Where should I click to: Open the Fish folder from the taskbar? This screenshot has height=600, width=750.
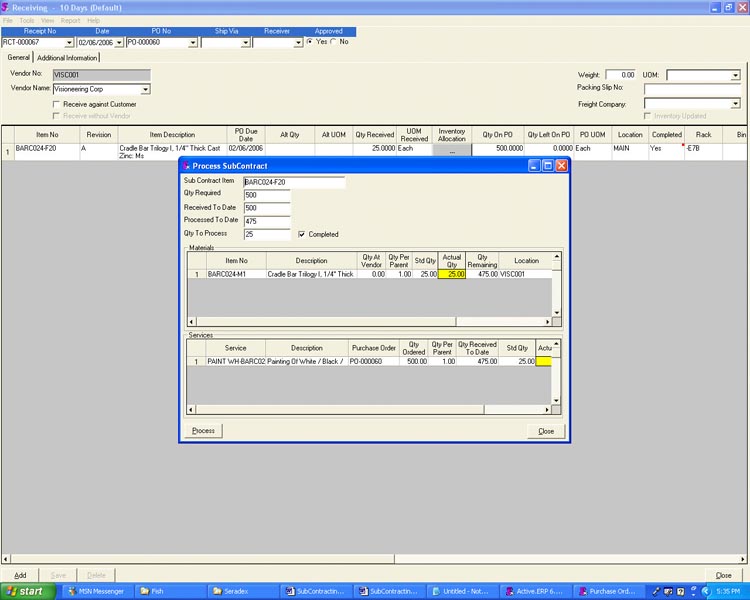168,591
